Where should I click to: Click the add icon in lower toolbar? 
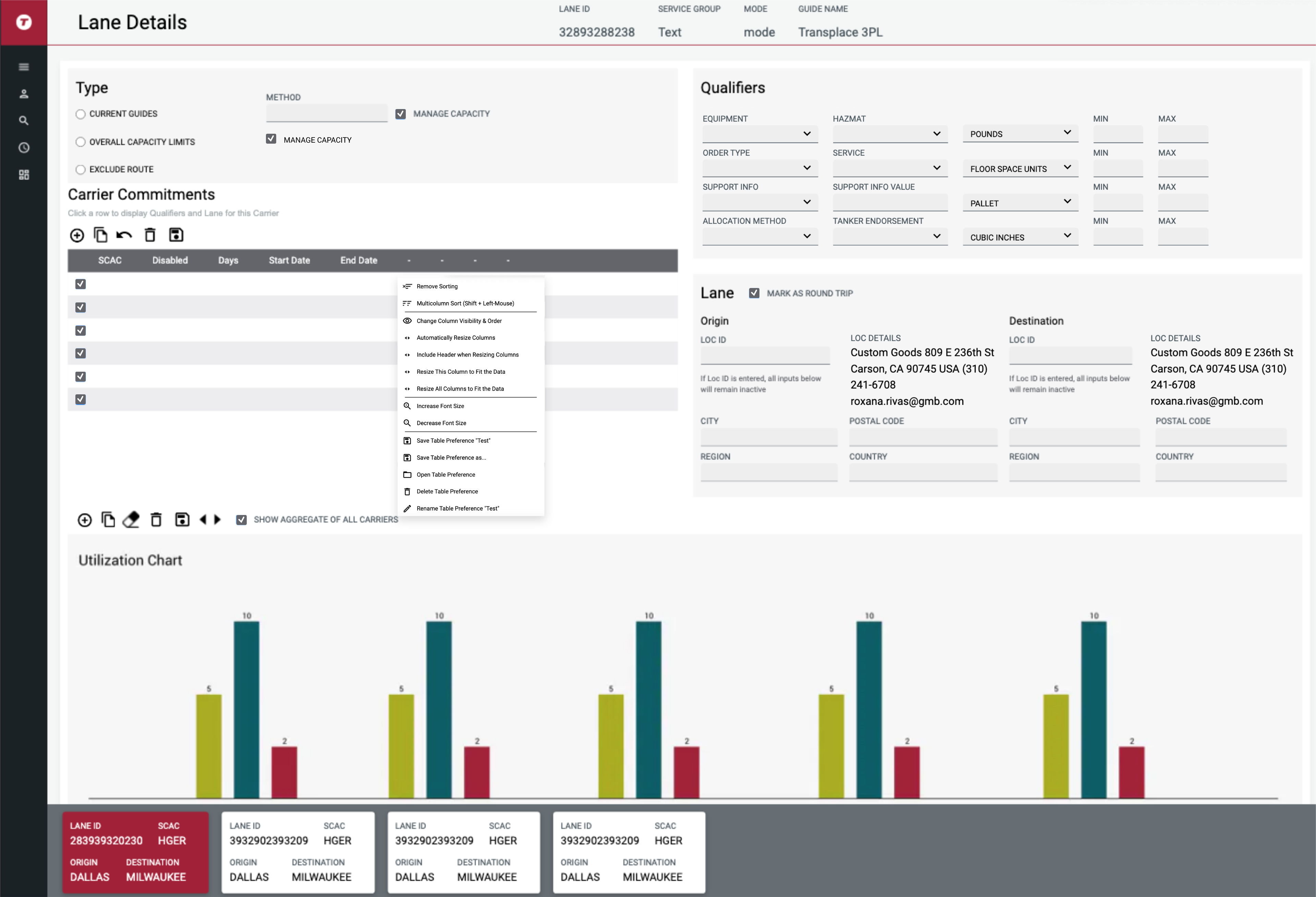pos(84,519)
